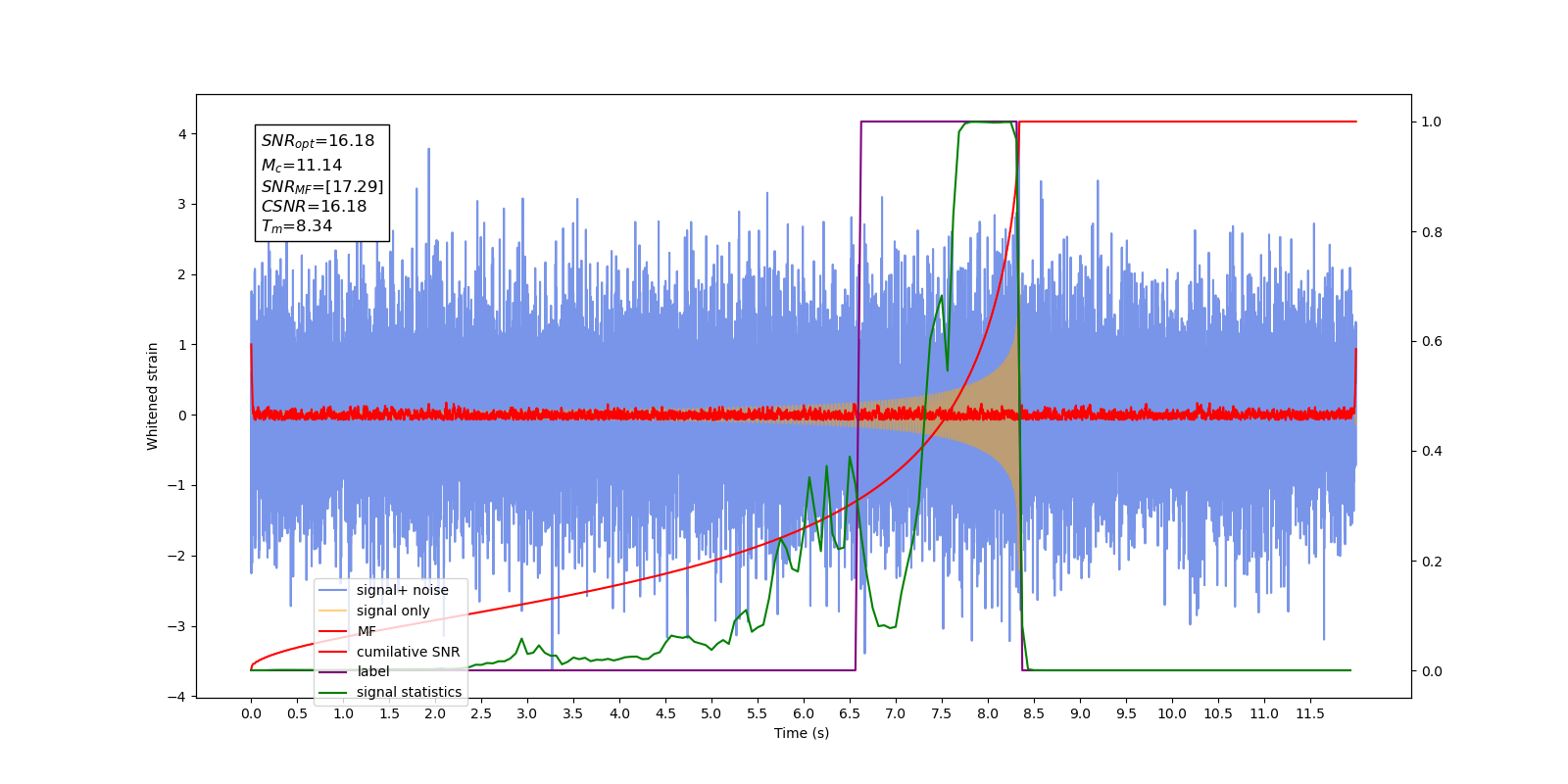The image size is (1568, 784).
Task: Click the right y-axis tick label 0.8
Action: pos(1432,232)
